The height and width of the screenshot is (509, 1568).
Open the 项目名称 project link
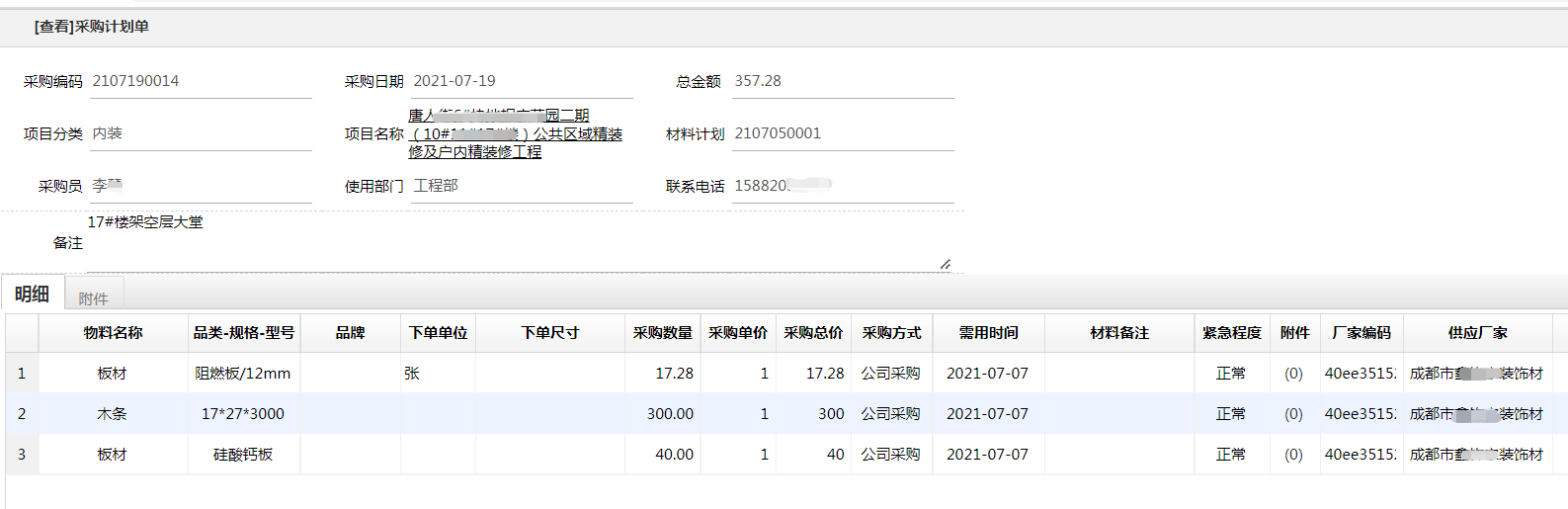click(x=515, y=133)
